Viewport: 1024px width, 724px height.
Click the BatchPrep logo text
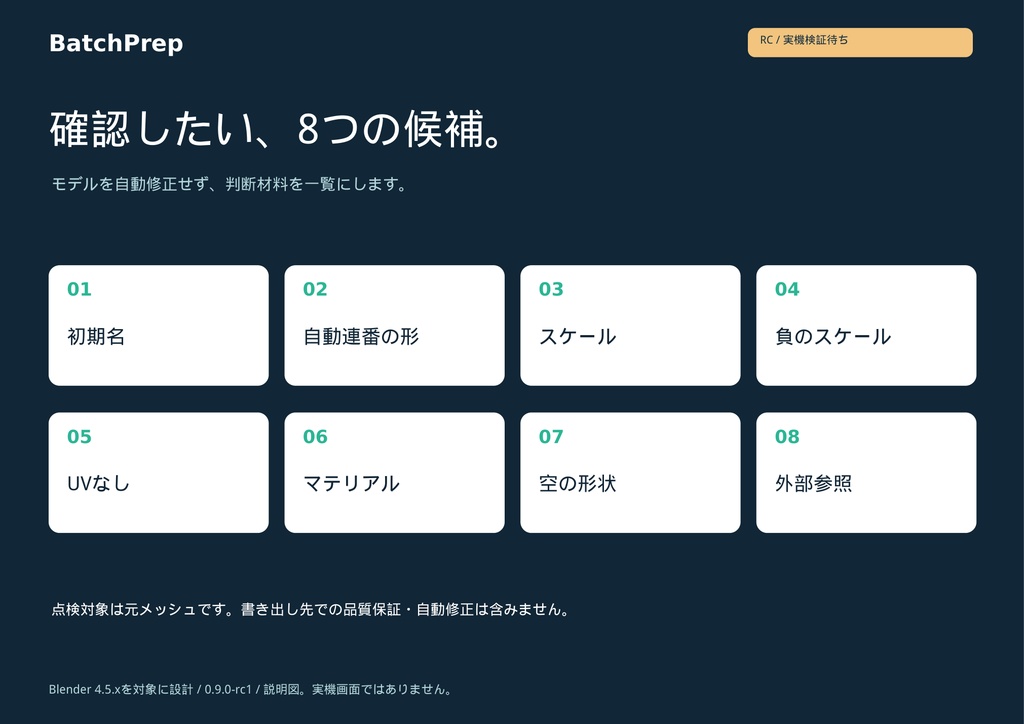(116, 43)
